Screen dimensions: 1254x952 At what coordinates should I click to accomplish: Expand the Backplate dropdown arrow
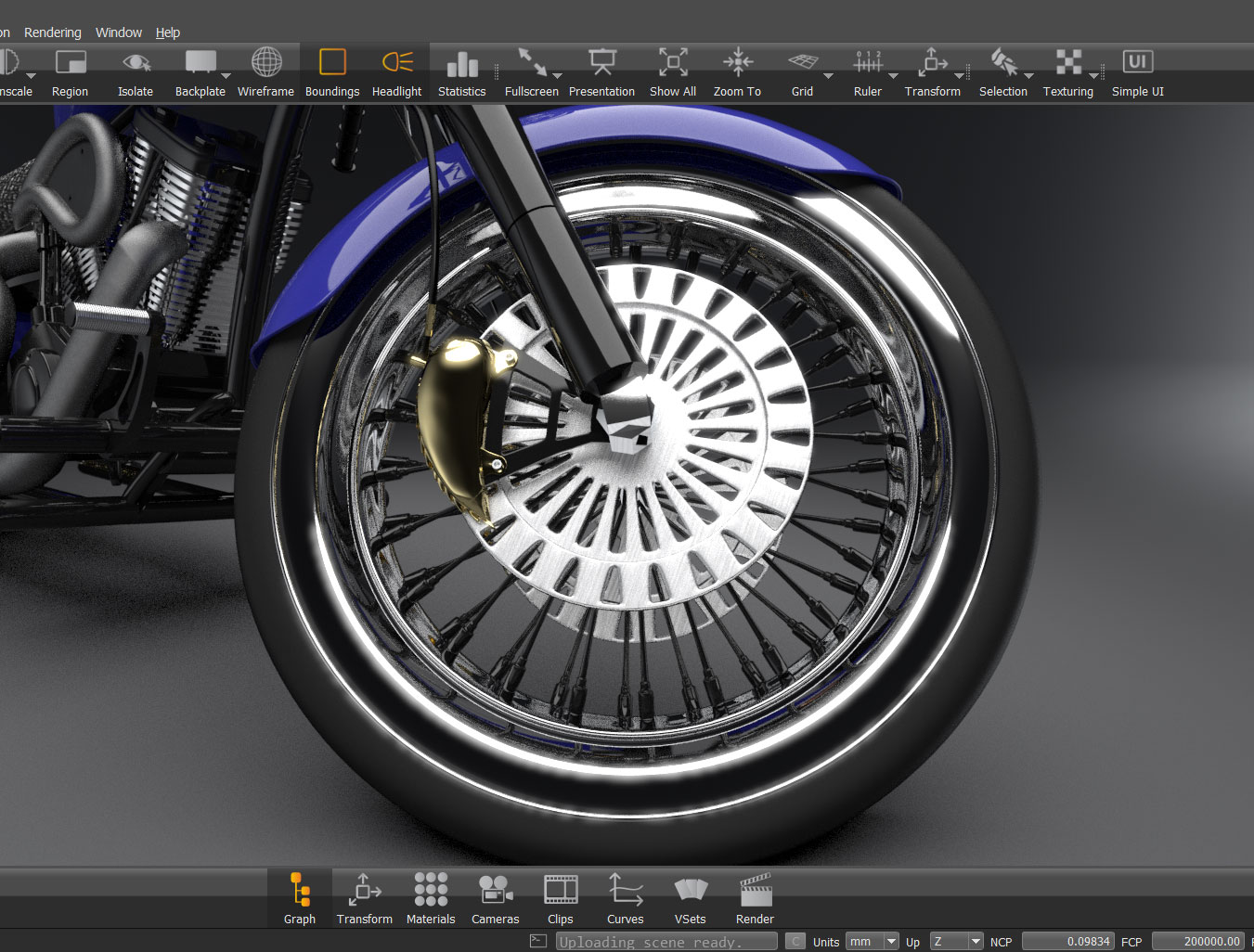(x=226, y=76)
